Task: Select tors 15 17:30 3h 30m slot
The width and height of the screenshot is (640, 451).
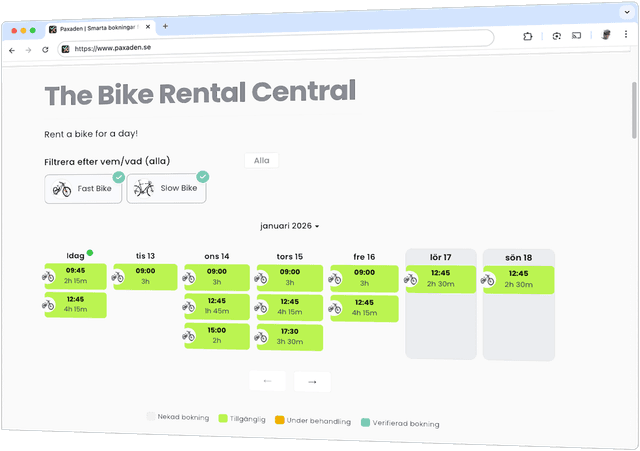Action: click(290, 337)
